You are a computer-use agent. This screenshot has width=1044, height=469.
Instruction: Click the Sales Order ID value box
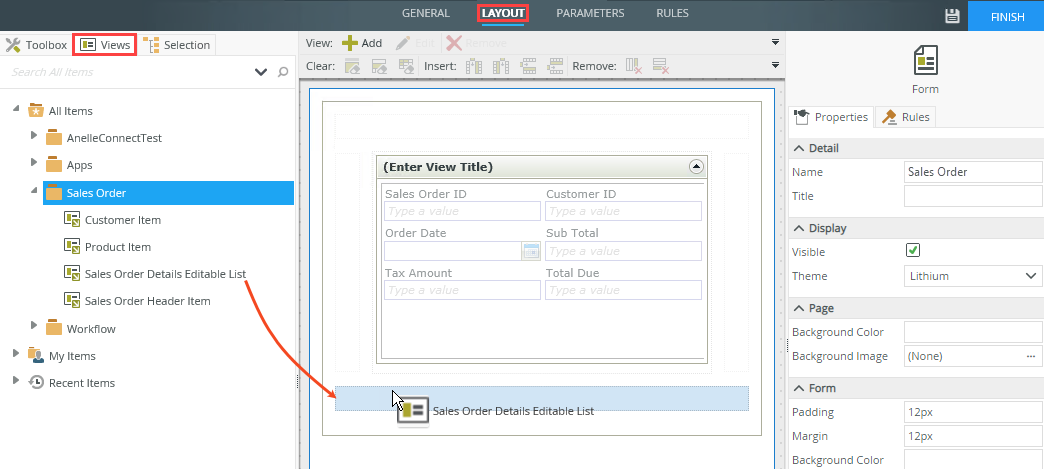click(462, 211)
